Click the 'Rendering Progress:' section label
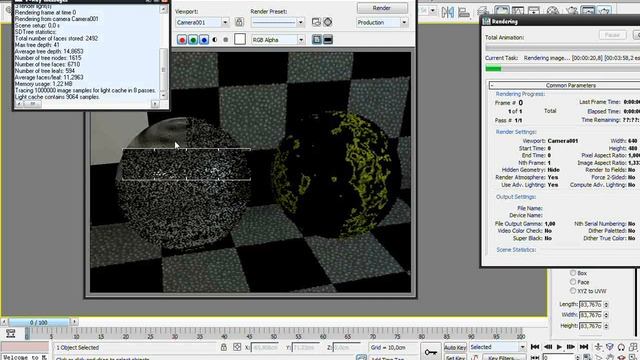The height and width of the screenshot is (360, 640). point(520,94)
